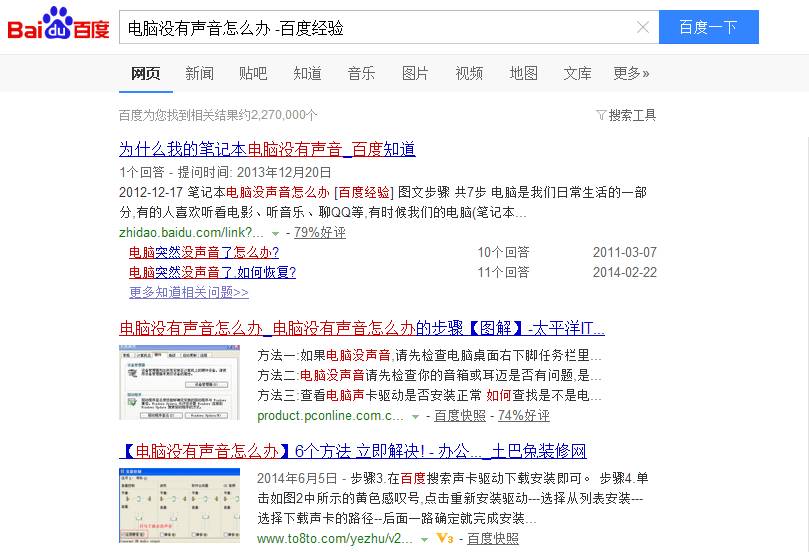Open the 贴吧 tab
This screenshot has height=552, width=809.
pos(253,73)
